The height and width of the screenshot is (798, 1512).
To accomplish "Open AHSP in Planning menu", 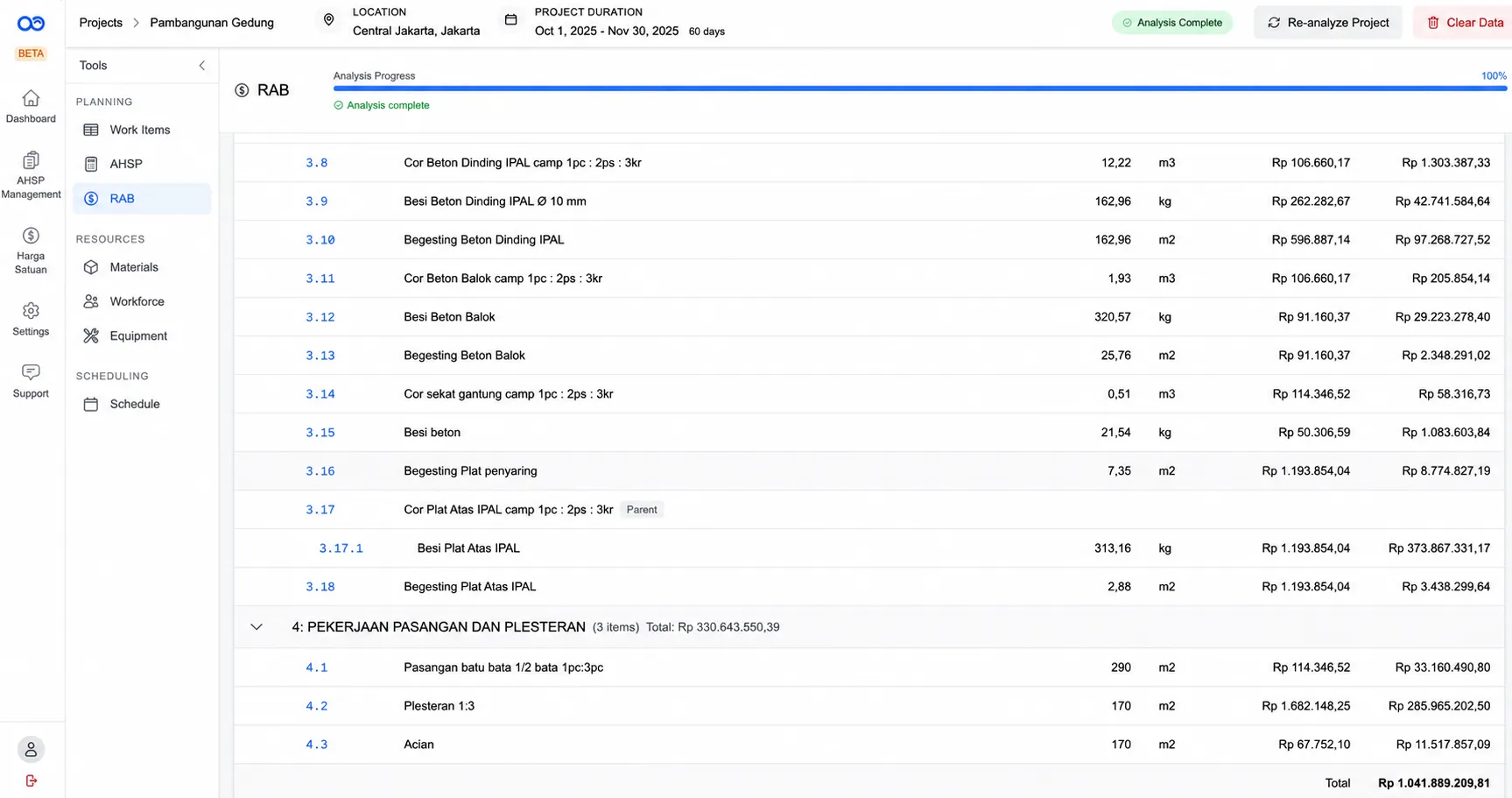I will click(x=142, y=164).
